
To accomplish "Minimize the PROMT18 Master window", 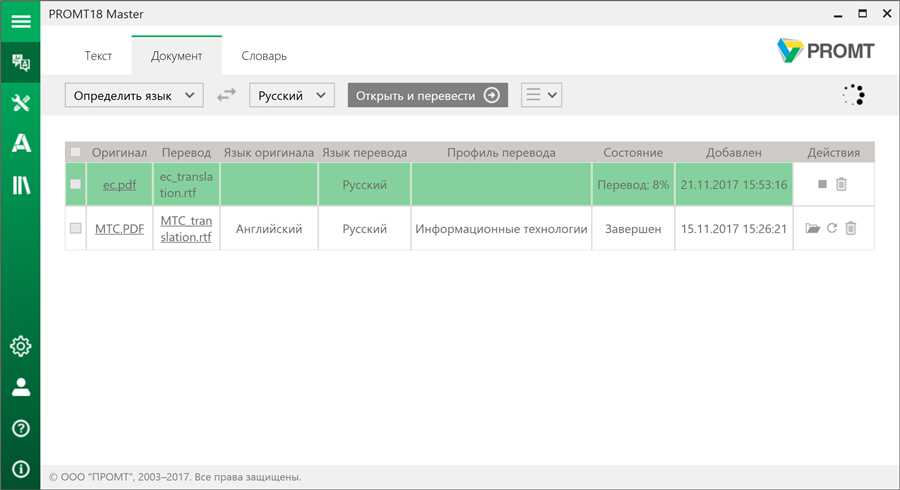I will tap(838, 14).
